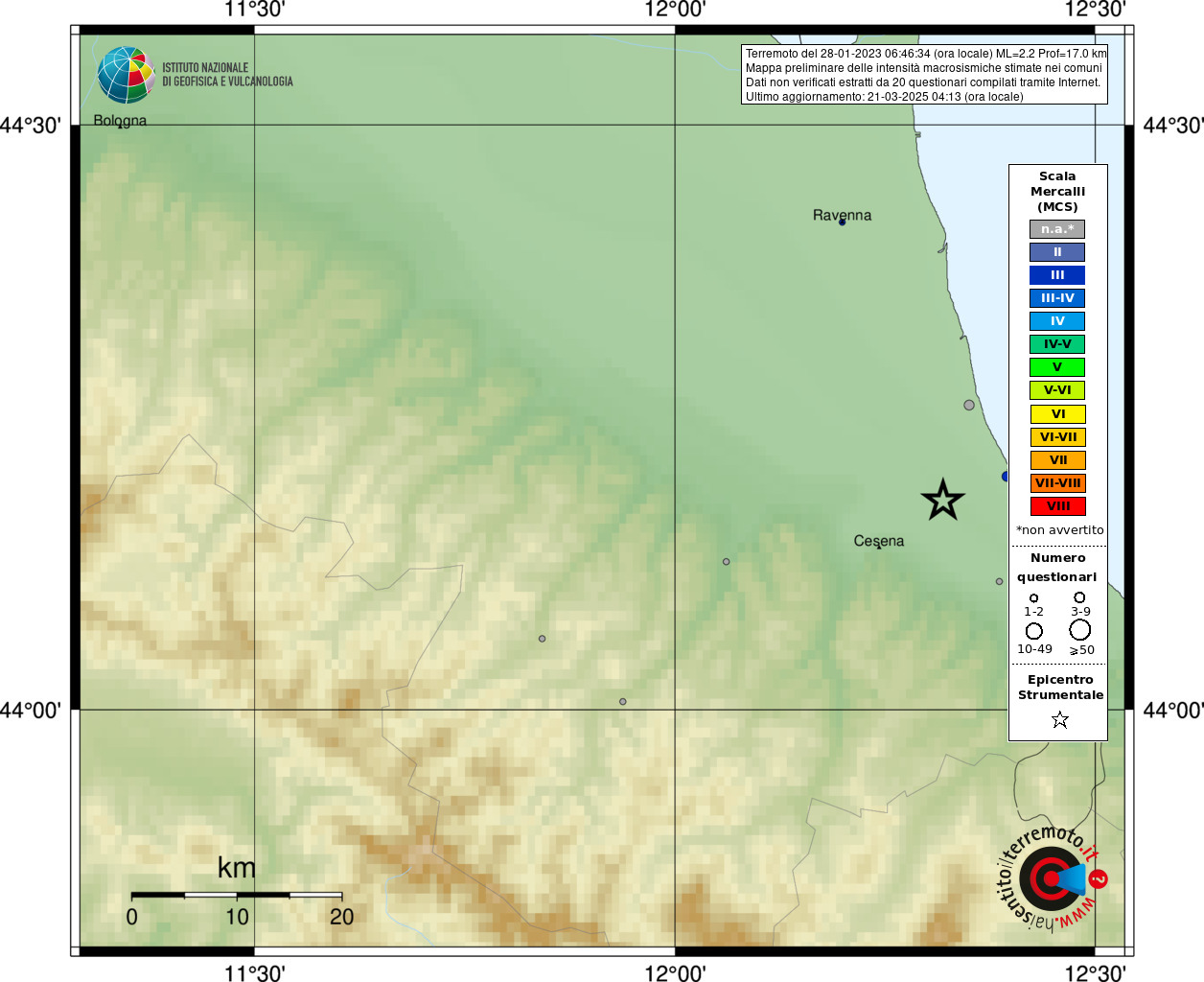This screenshot has height=982, width=1204.
Task: Select the n.a.* grey legend swatch
Action: (1057, 229)
